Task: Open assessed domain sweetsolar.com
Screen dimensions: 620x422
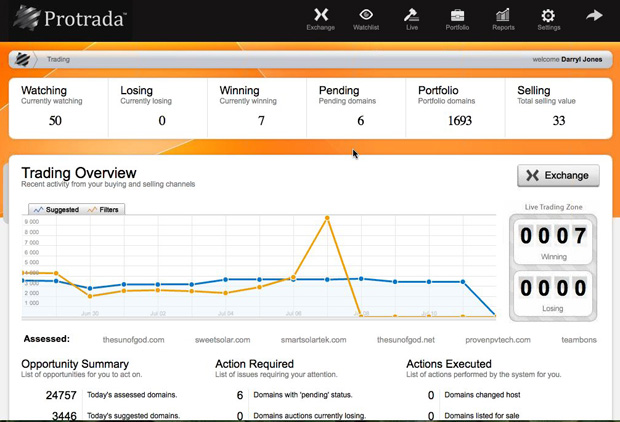Action: (x=223, y=340)
